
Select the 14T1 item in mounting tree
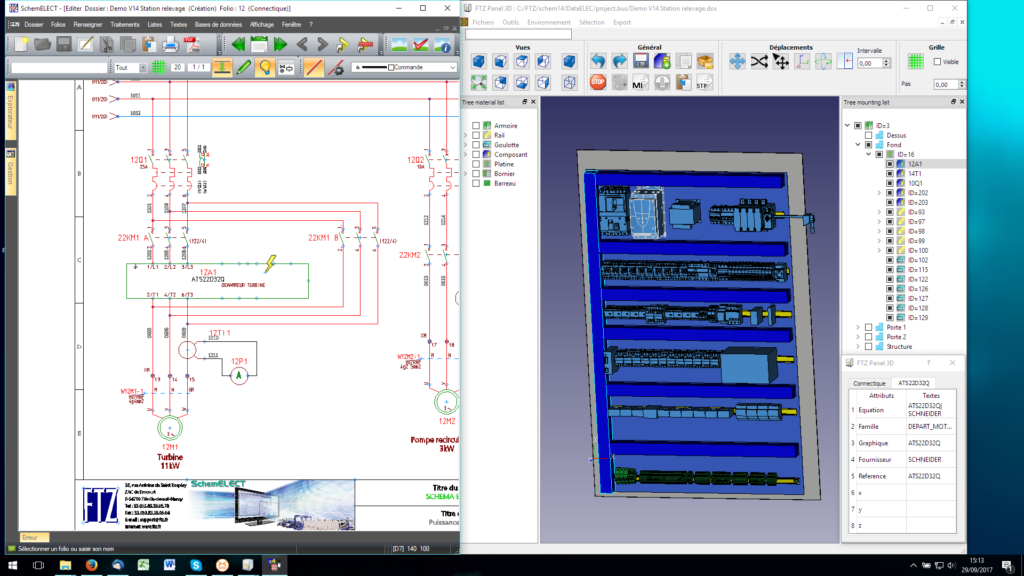pos(915,174)
